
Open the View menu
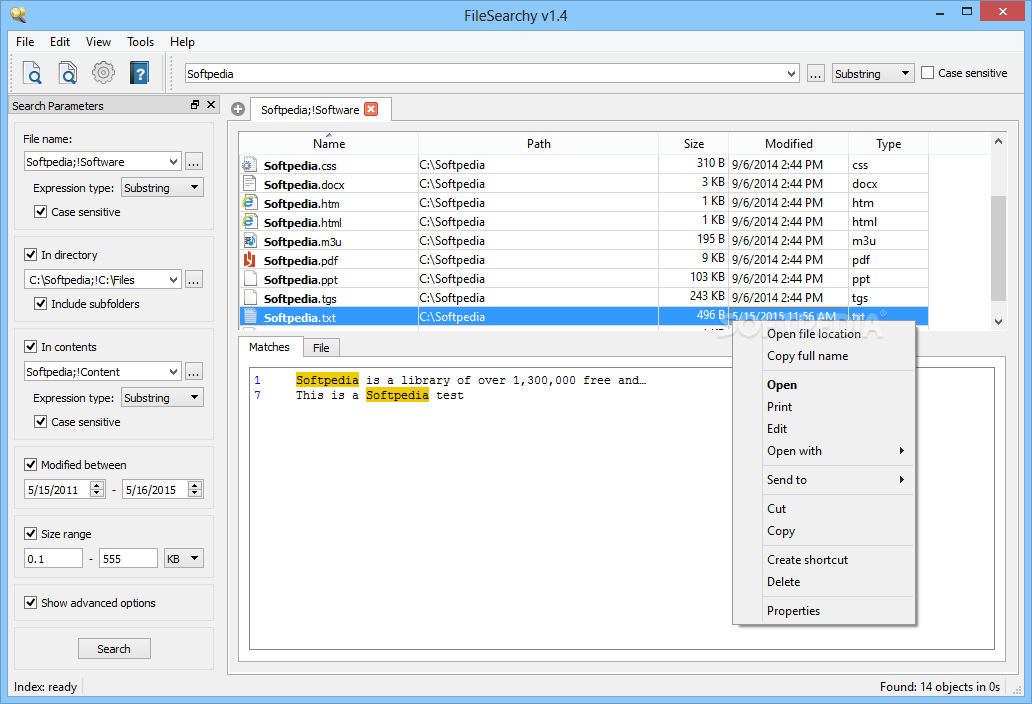(98, 41)
